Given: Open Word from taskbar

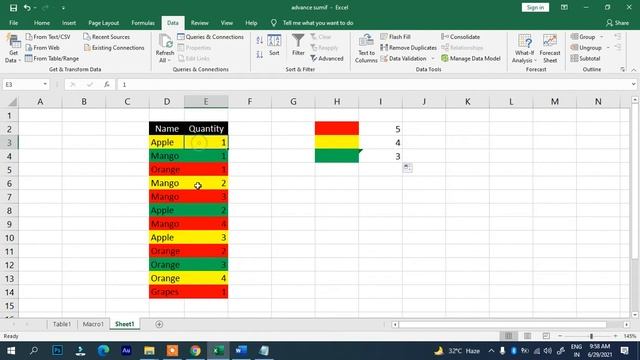Looking at the screenshot, I should [x=241, y=351].
